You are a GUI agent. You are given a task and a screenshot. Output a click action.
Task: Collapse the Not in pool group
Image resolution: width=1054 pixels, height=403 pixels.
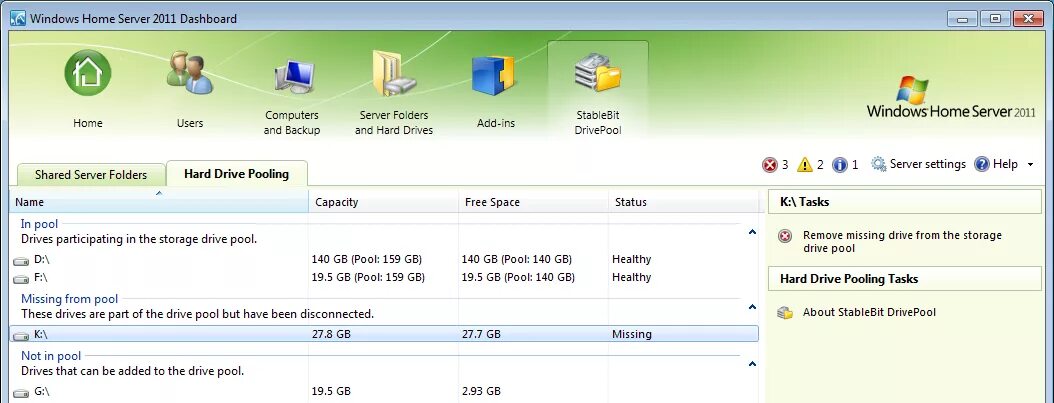tap(752, 364)
